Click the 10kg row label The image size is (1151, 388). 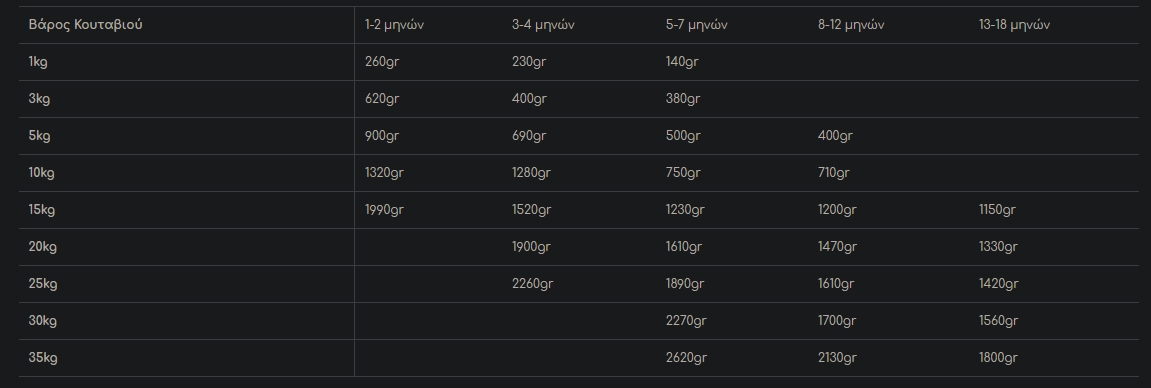click(41, 173)
